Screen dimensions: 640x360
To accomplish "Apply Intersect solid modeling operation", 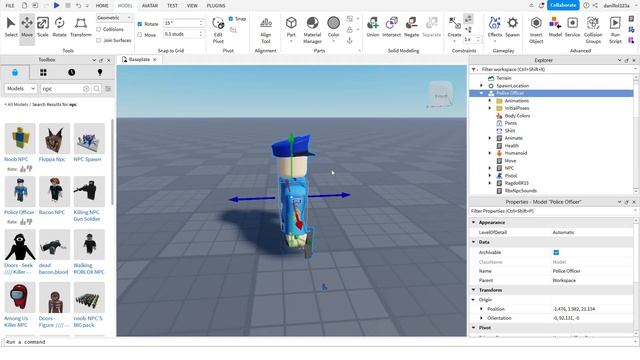I will (x=391, y=27).
